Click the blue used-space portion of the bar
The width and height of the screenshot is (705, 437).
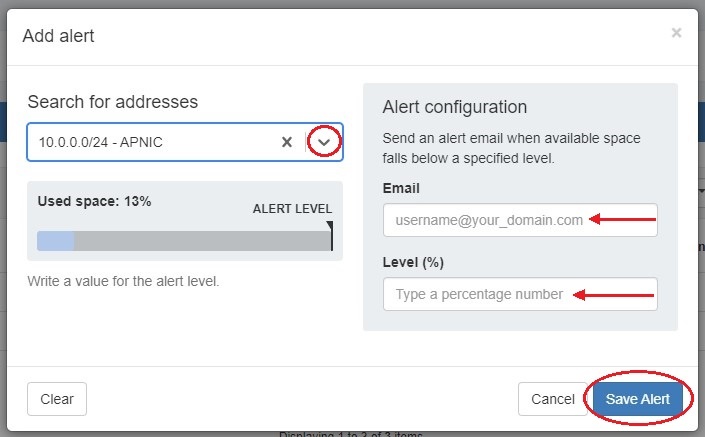[55, 241]
